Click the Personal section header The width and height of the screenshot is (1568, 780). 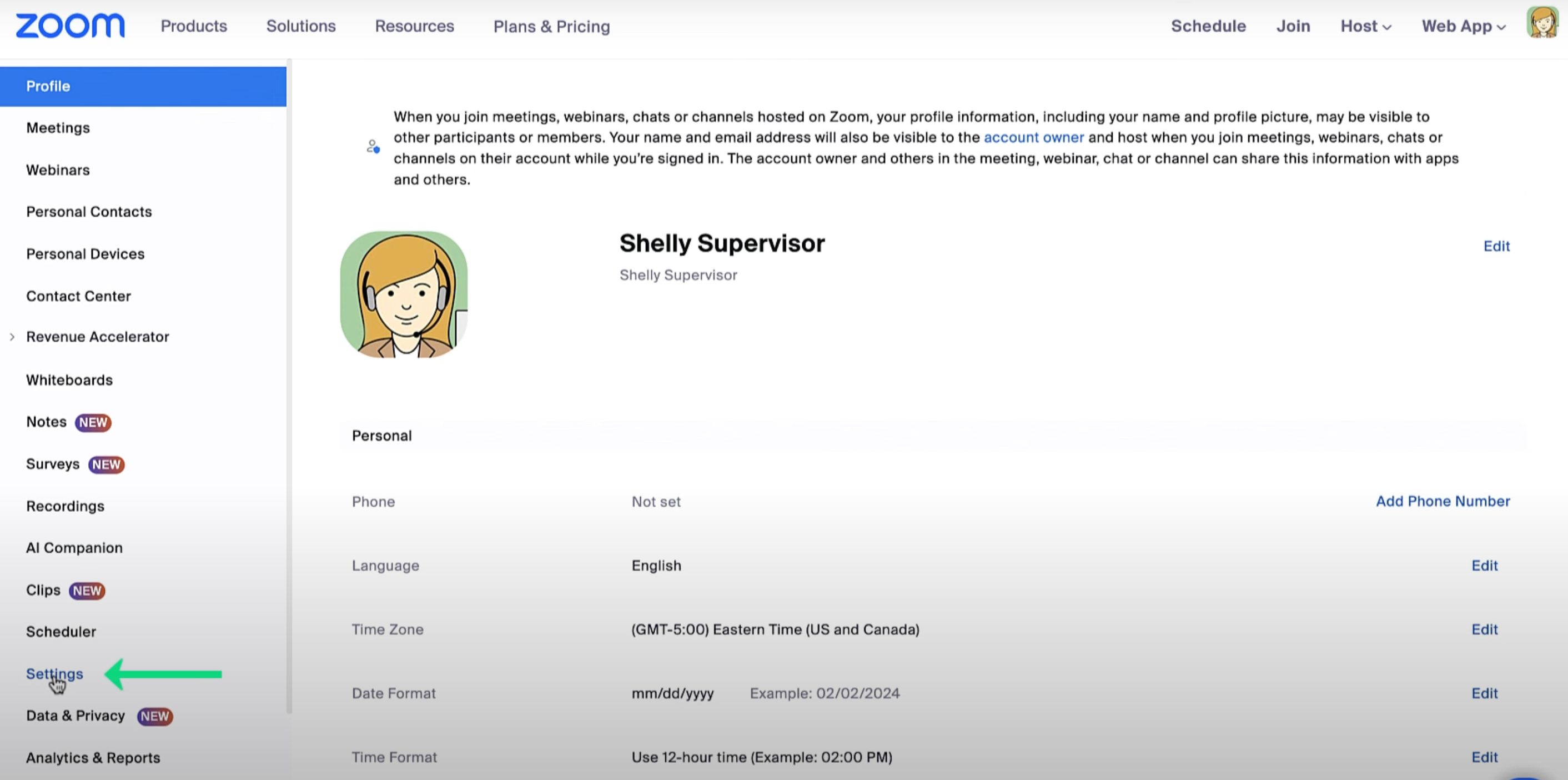tap(381, 436)
